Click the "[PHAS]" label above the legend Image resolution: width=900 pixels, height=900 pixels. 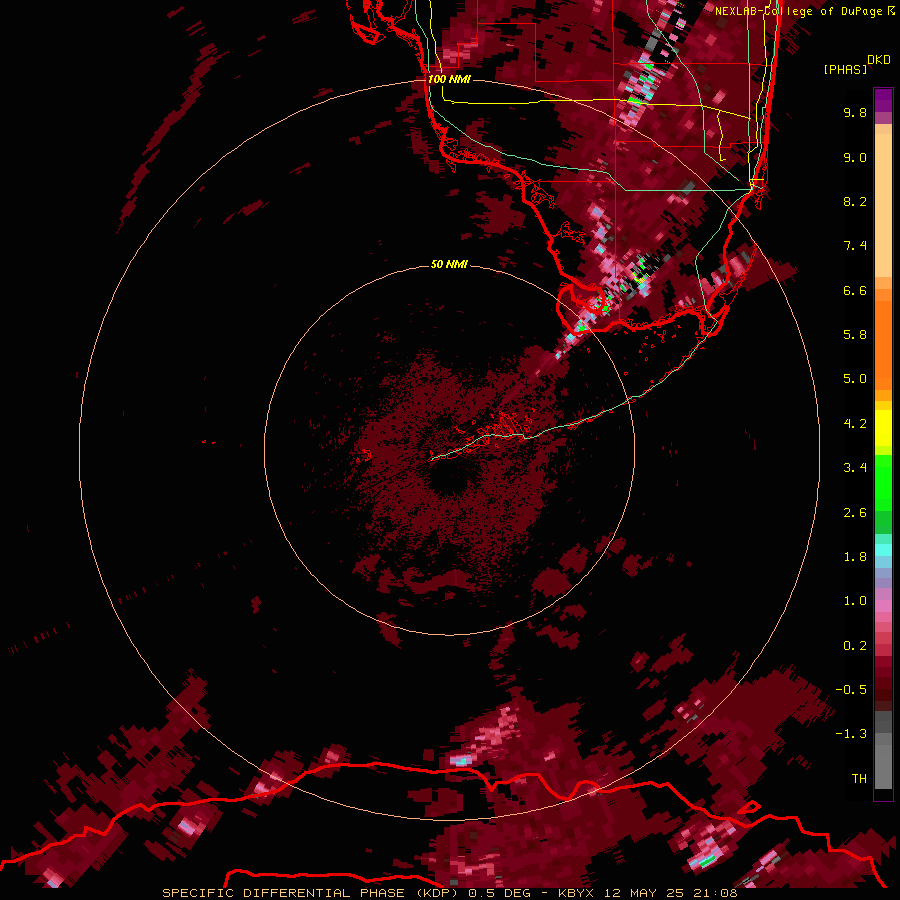tap(845, 70)
